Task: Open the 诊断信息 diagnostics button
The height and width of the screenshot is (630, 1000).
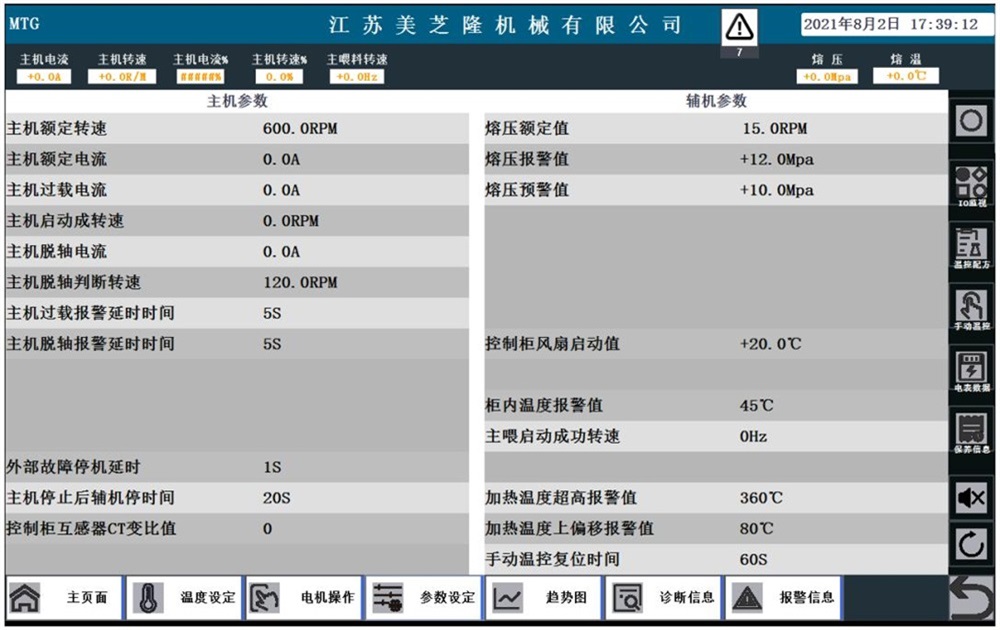Action: tap(663, 598)
